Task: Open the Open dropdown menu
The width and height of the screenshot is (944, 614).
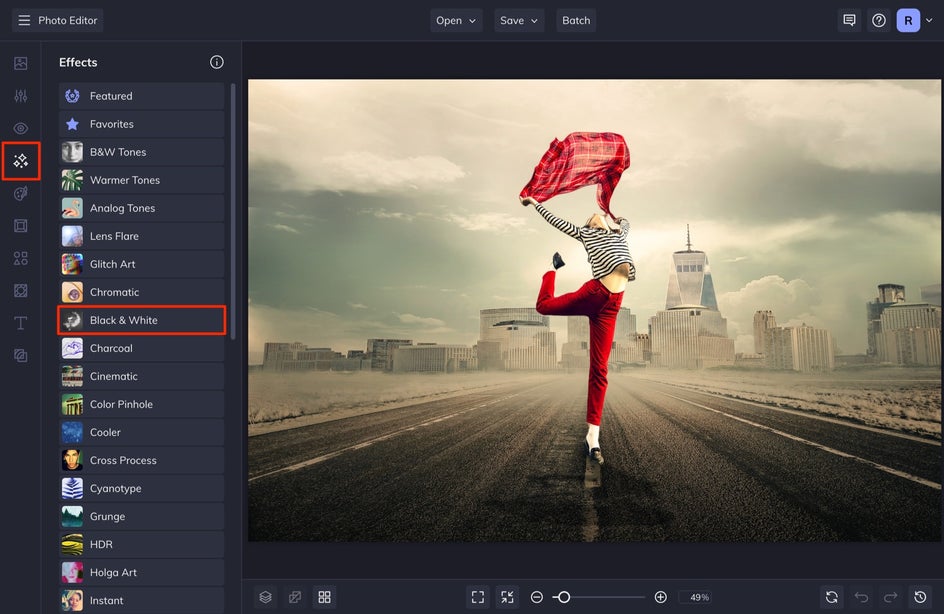Action: 456,20
